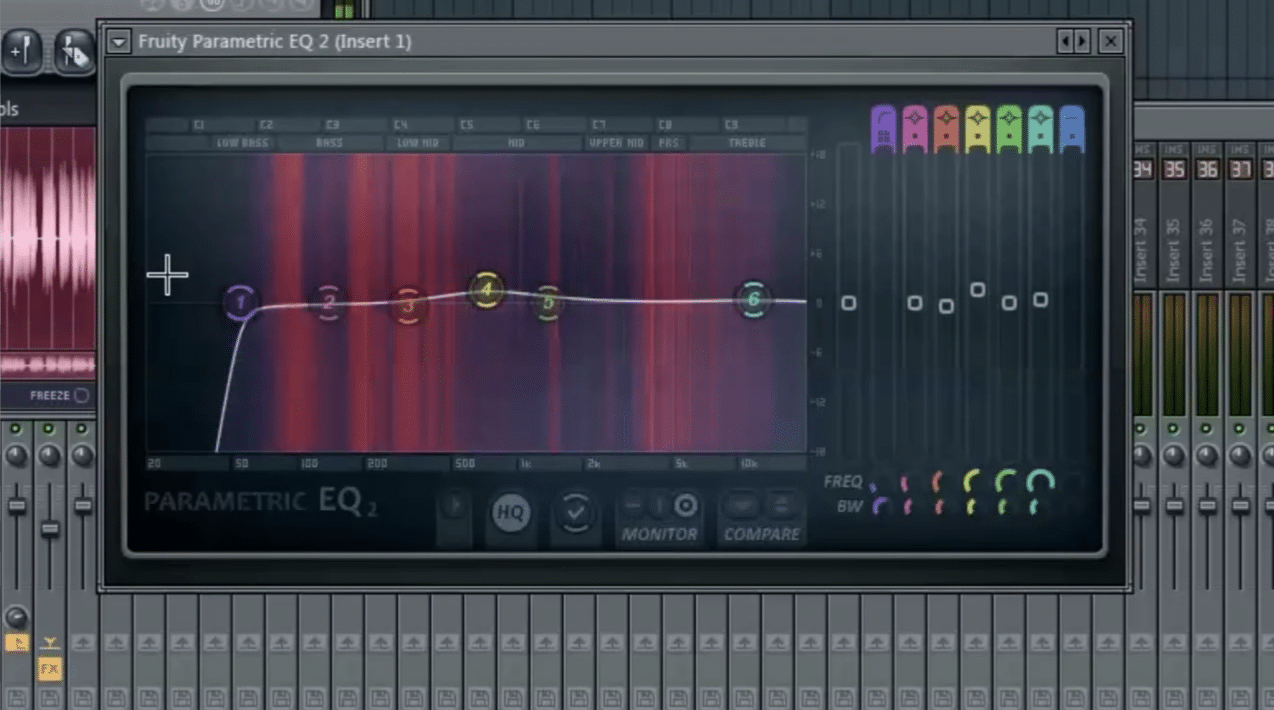Select the rightmost circular Monitor option
The height and width of the screenshot is (710, 1274).
click(x=685, y=504)
